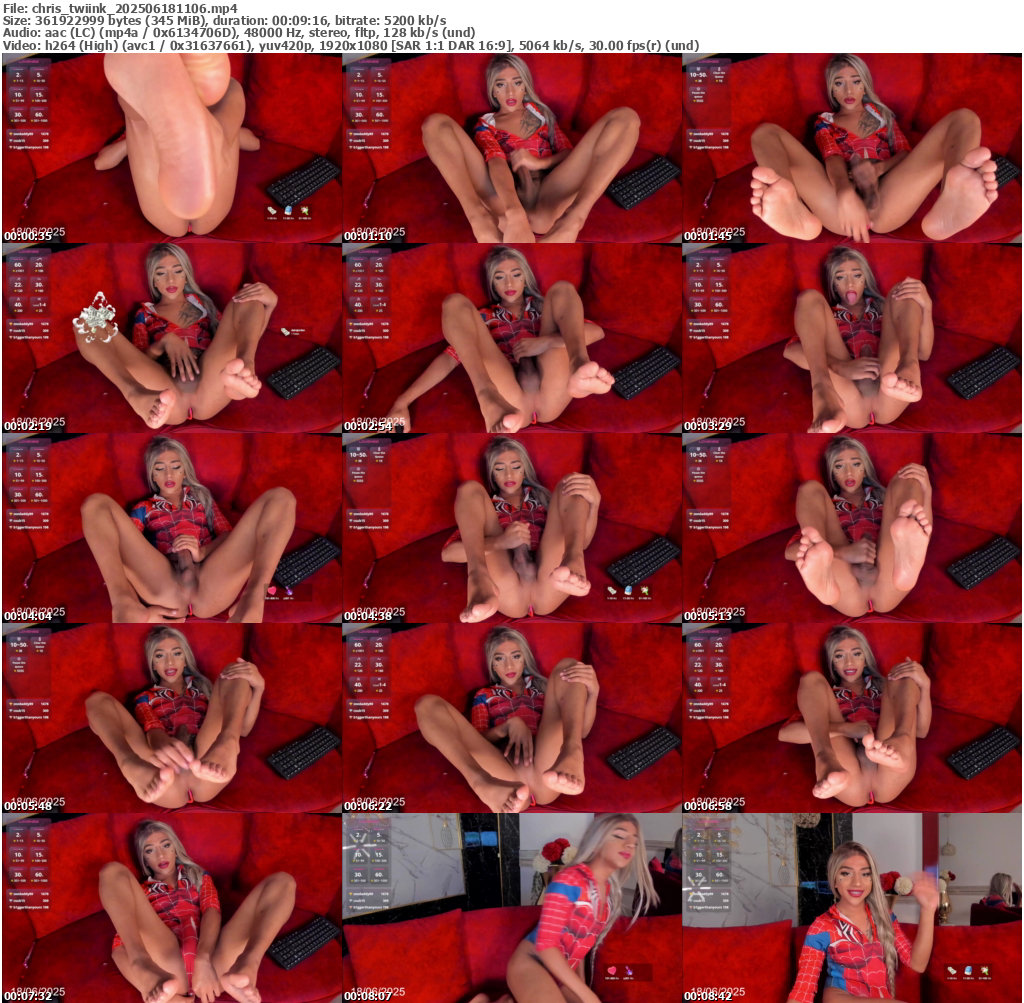Choose the frame stamped 00:03:29
1024x1003 pixels.
point(852,338)
